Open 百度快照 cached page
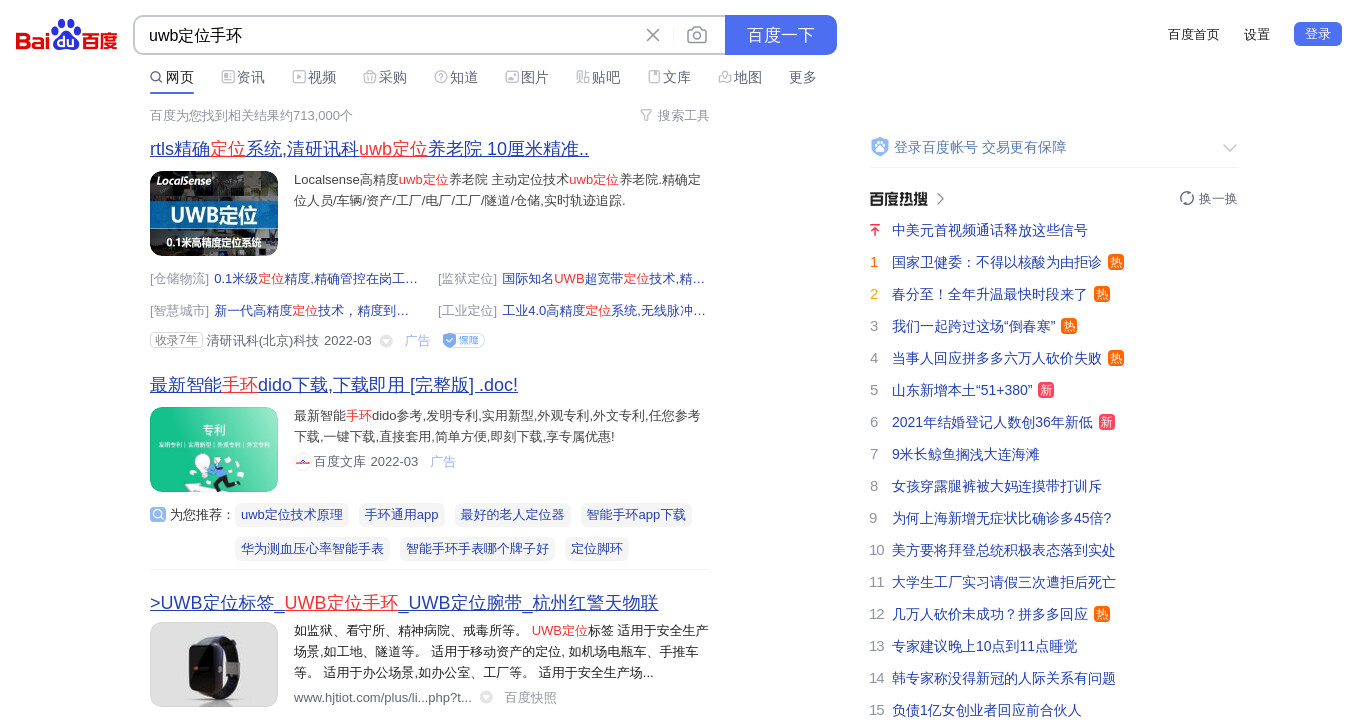This screenshot has width=1366, height=728. [530, 698]
